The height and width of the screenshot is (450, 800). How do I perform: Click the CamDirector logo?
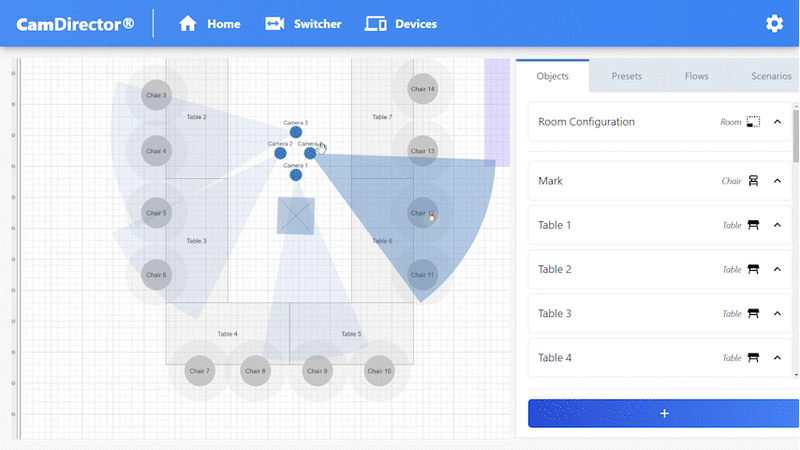(76, 24)
